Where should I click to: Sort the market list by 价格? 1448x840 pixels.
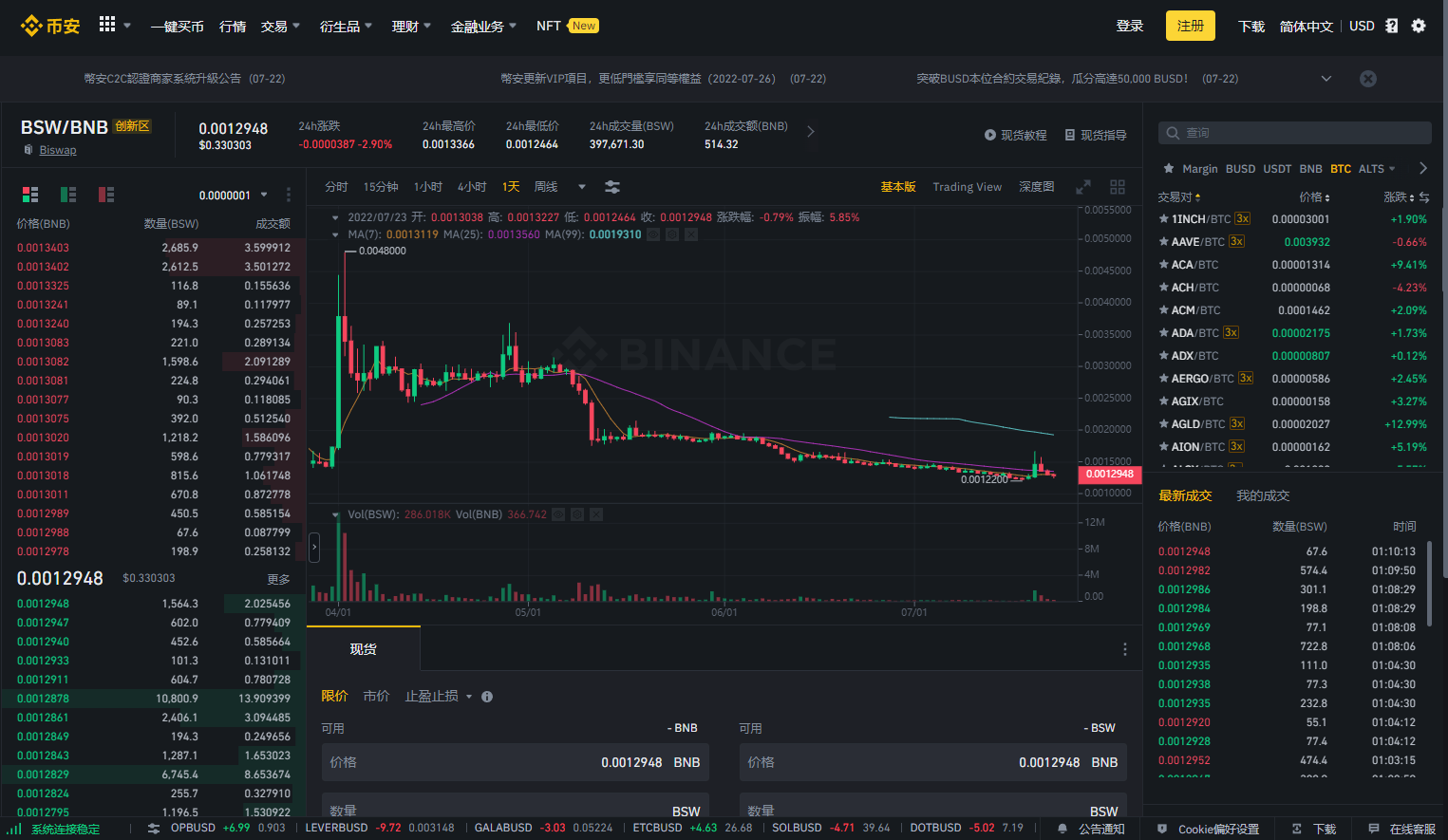point(1314,197)
